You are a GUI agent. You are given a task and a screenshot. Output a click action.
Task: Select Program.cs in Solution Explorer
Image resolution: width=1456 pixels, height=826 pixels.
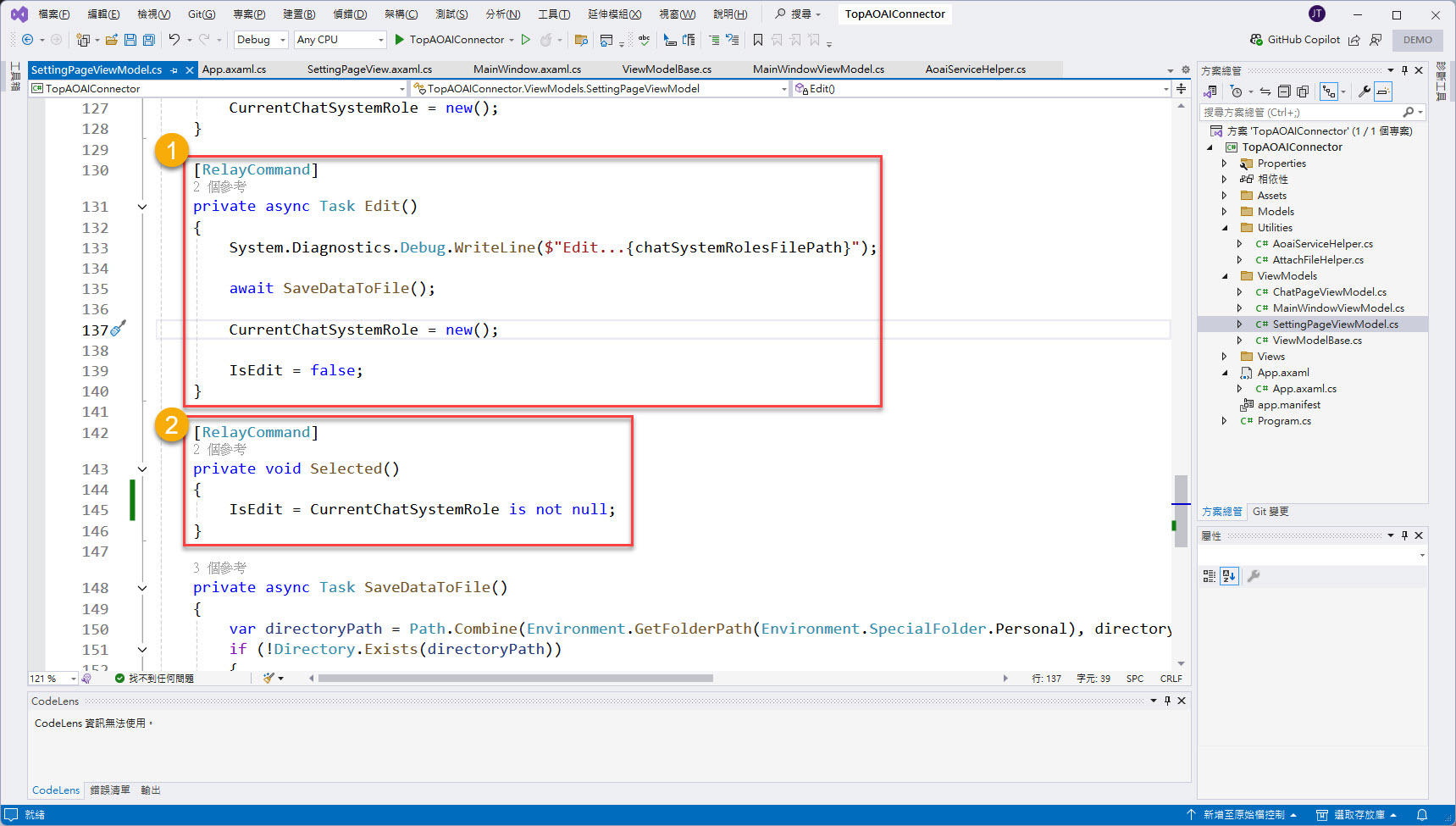click(x=1283, y=421)
